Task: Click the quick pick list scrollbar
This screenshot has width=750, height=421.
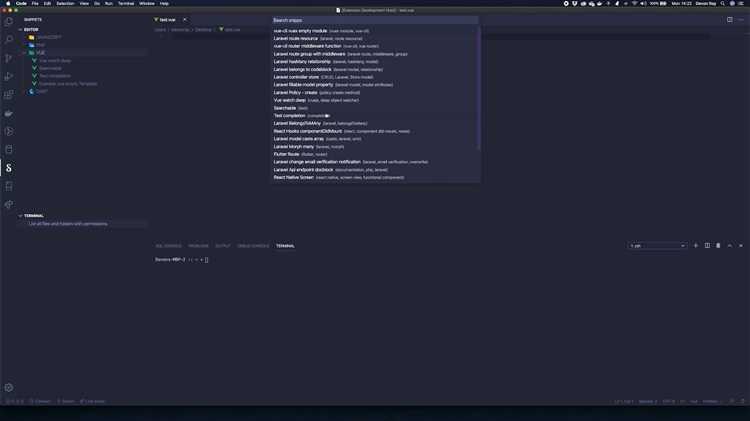Action: click(479, 88)
